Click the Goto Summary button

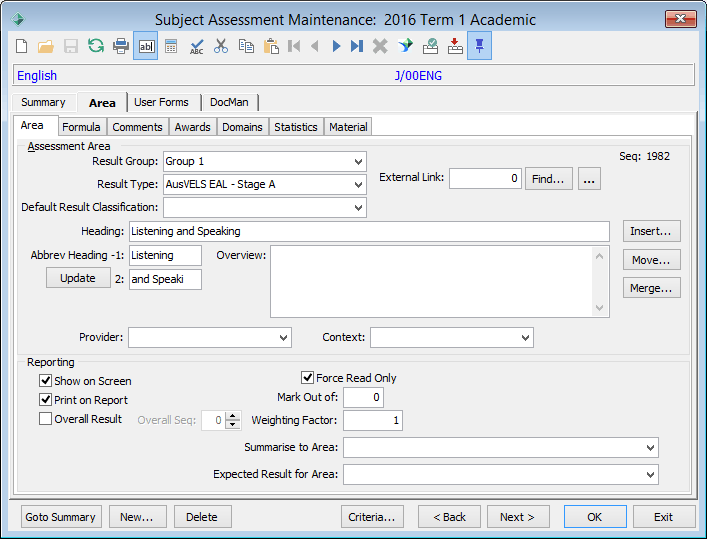61,517
